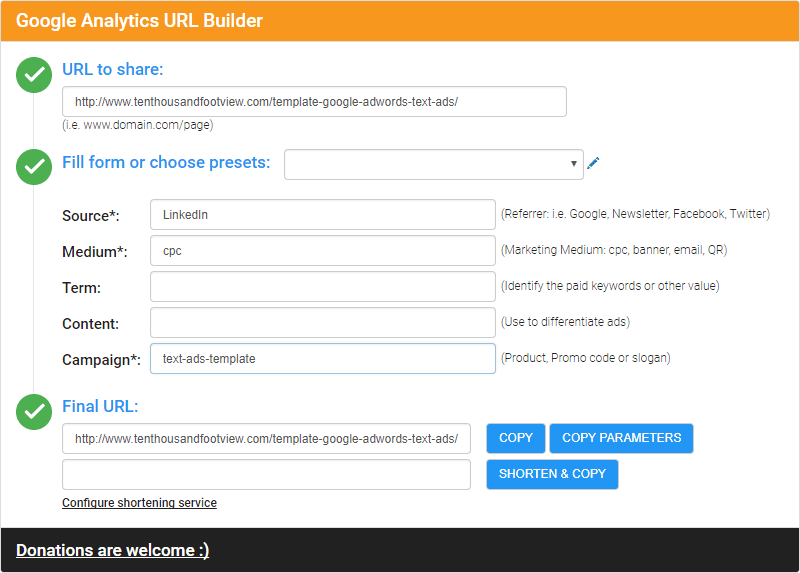This screenshot has height=573, width=800.
Task: Click the green checkmark beside URL to share
Action: click(34, 75)
